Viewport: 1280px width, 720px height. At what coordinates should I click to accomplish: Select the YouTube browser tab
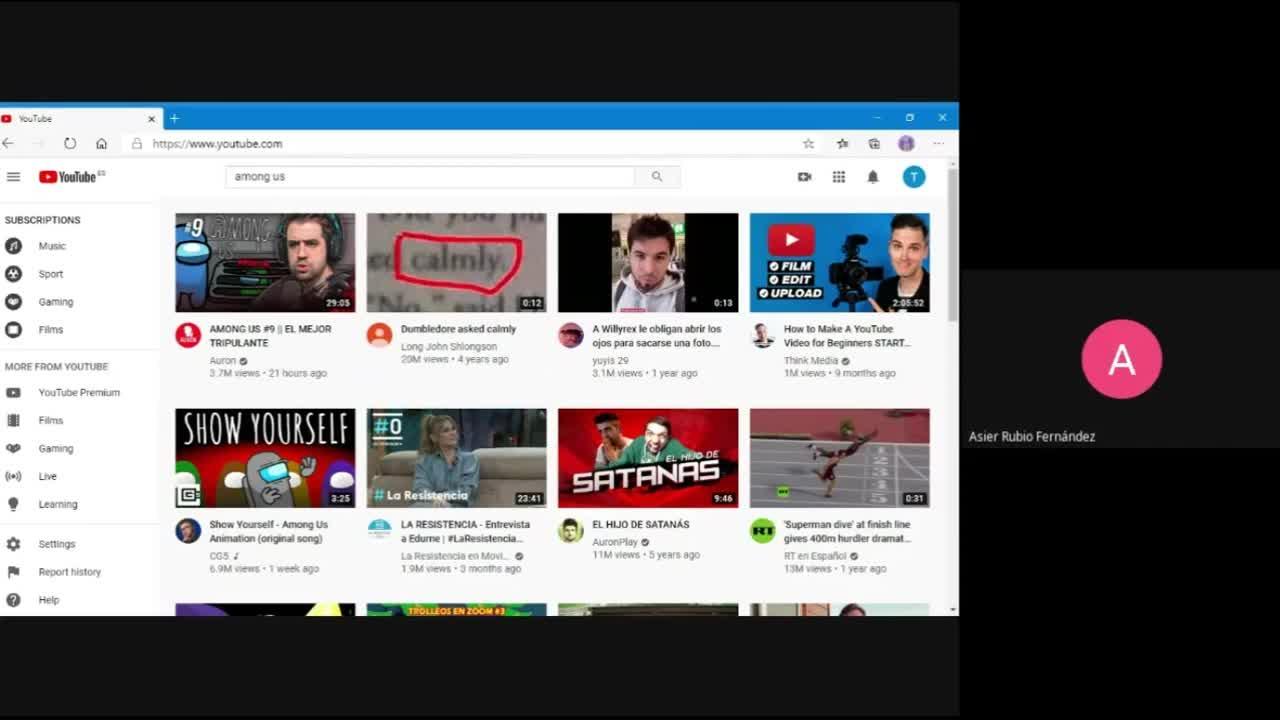(x=80, y=119)
